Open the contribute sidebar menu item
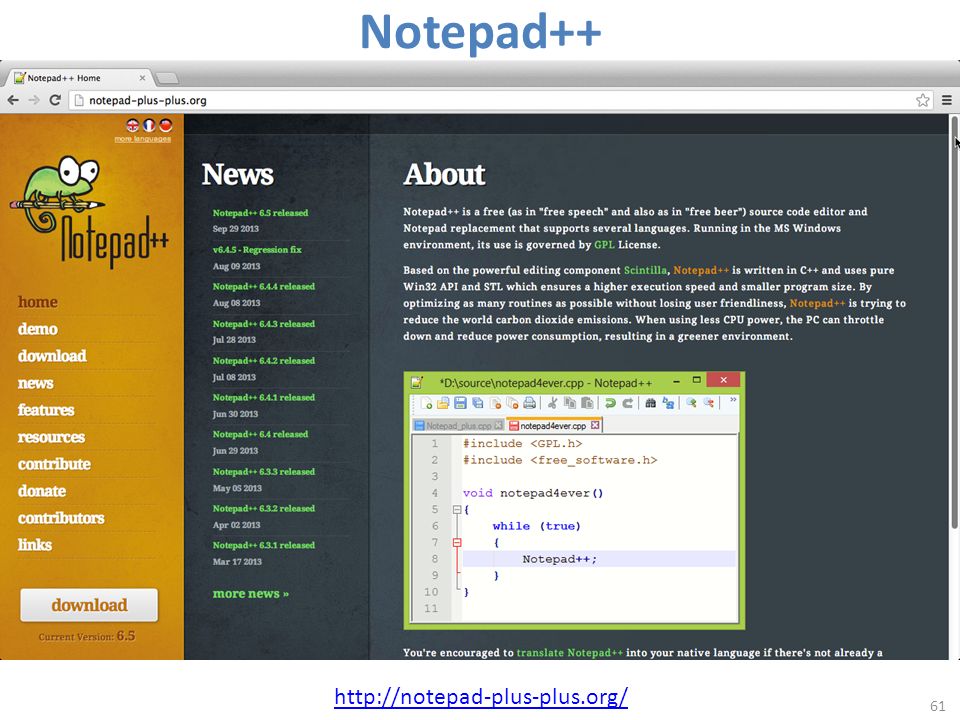 click(x=54, y=464)
